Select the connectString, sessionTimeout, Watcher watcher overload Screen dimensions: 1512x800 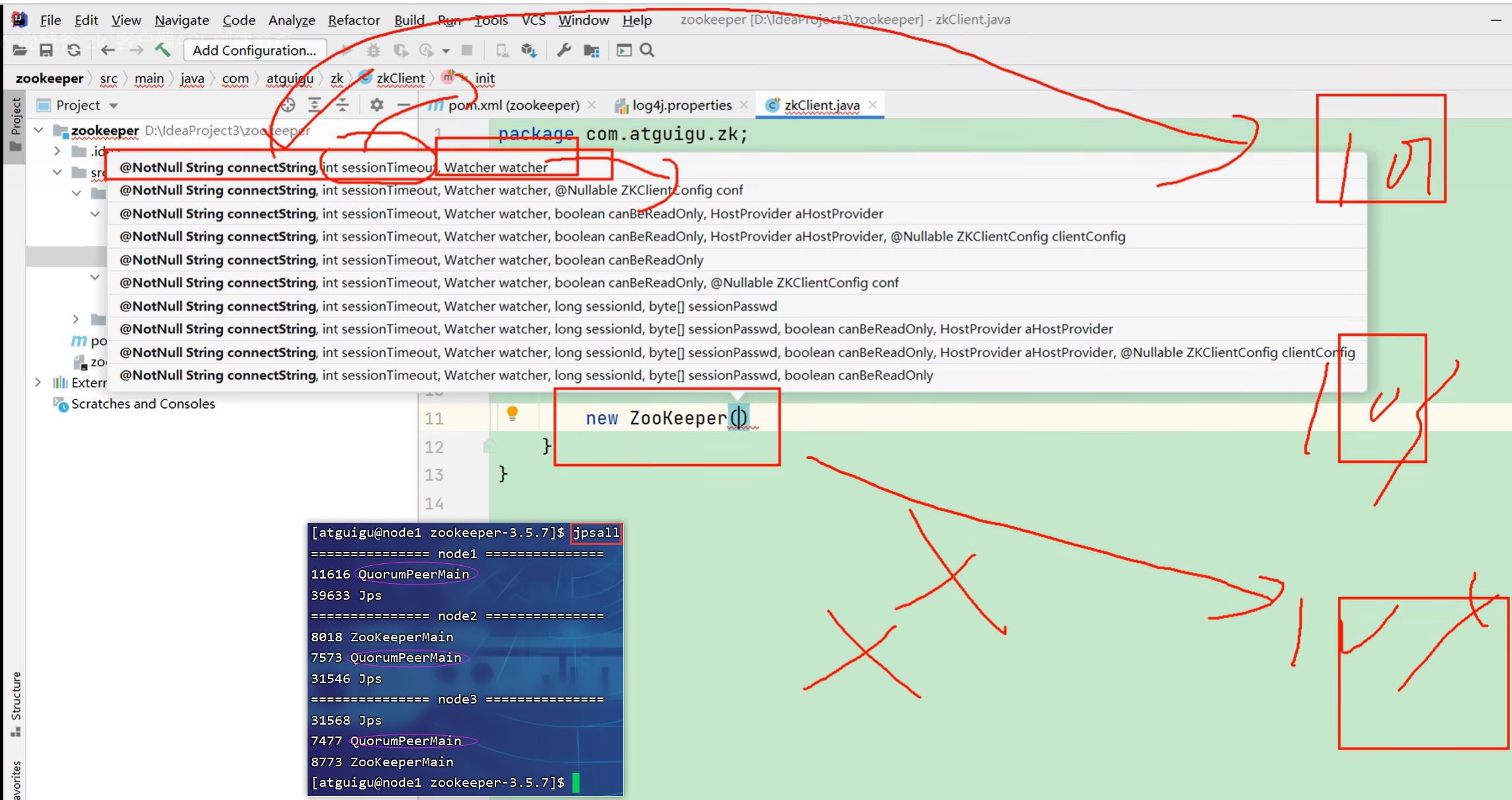736,167
